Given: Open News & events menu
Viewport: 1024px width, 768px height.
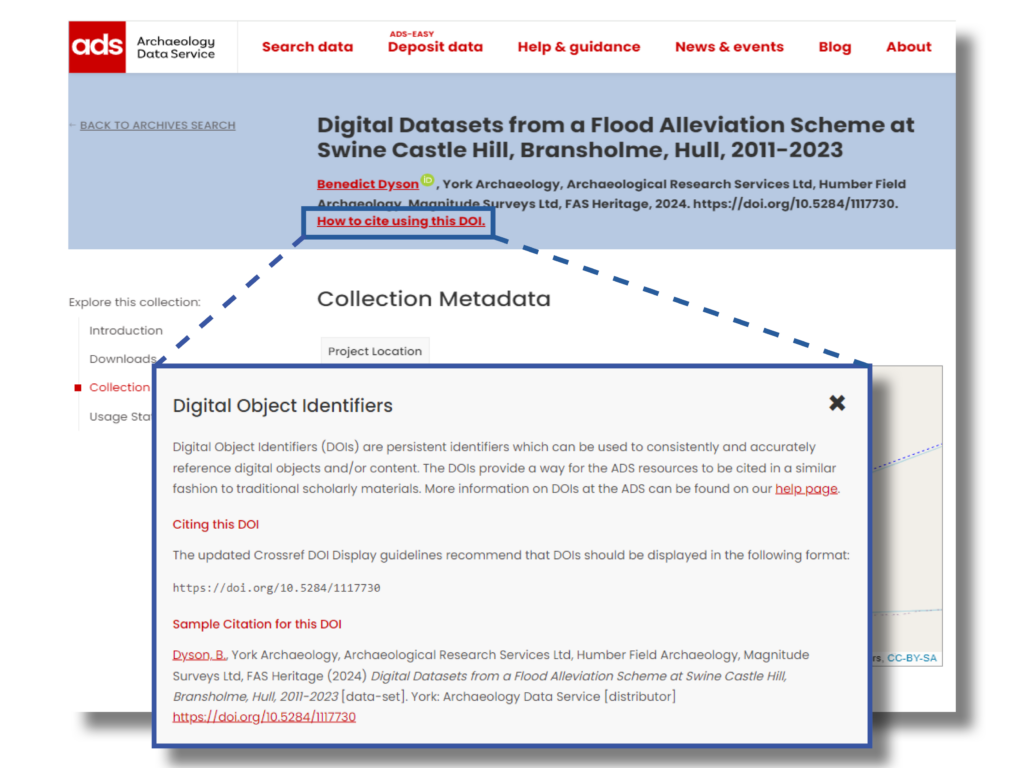Looking at the screenshot, I should coord(729,47).
